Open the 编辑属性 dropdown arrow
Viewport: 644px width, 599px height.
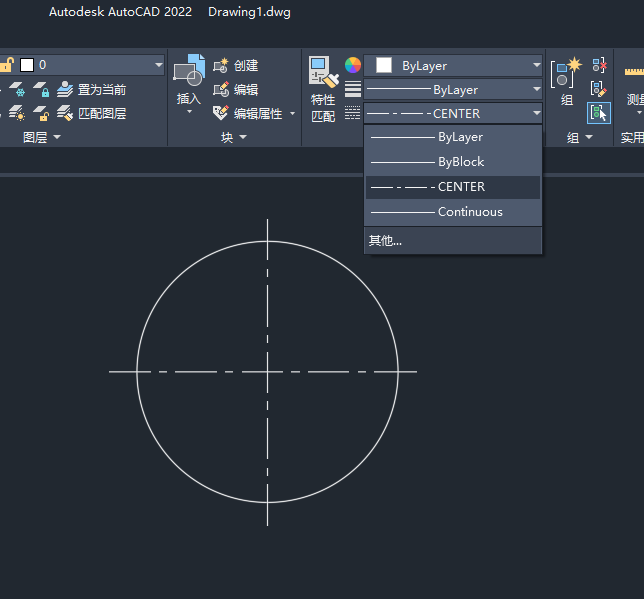[292, 113]
